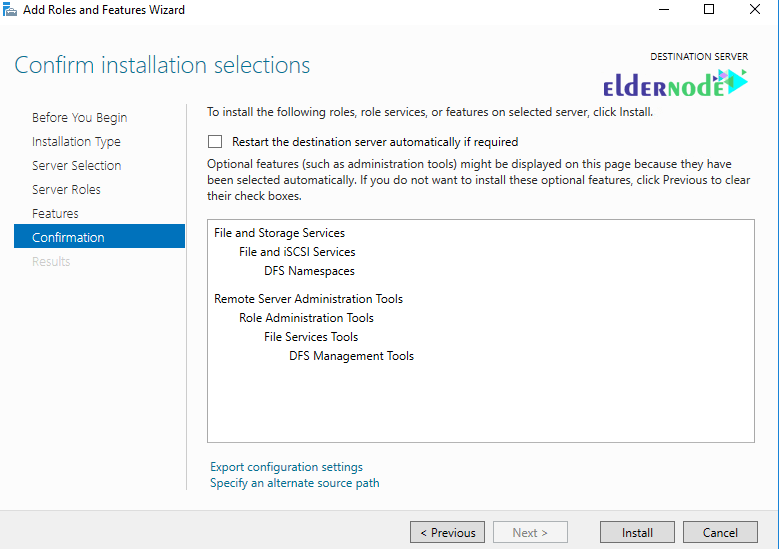Select Role Administration Tools entry
This screenshot has width=779, height=549.
tap(306, 317)
